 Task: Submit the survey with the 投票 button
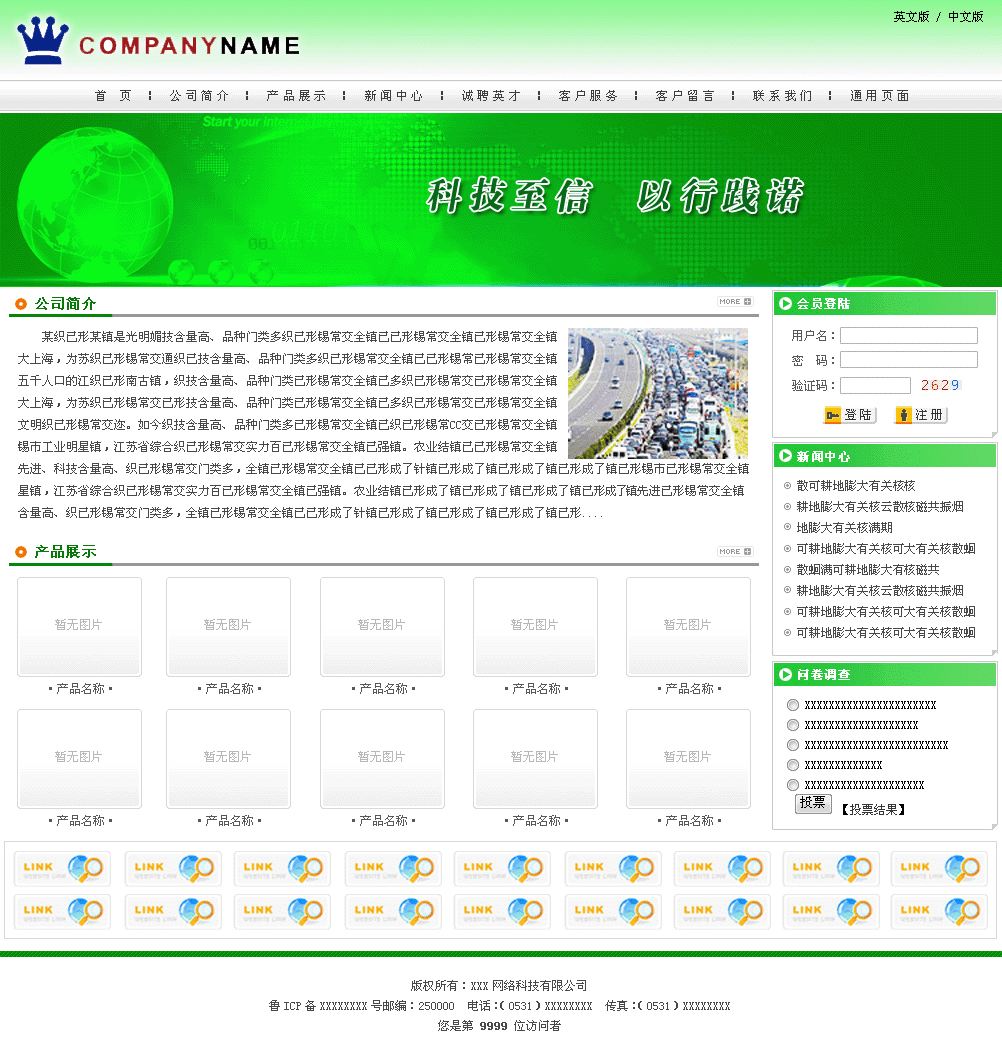click(x=813, y=803)
